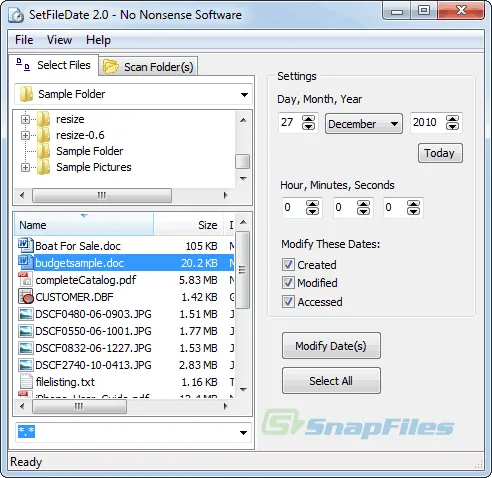Screen dimensions: 492x478
Task: Toggle the Created date checkbox
Action: pos(288,265)
